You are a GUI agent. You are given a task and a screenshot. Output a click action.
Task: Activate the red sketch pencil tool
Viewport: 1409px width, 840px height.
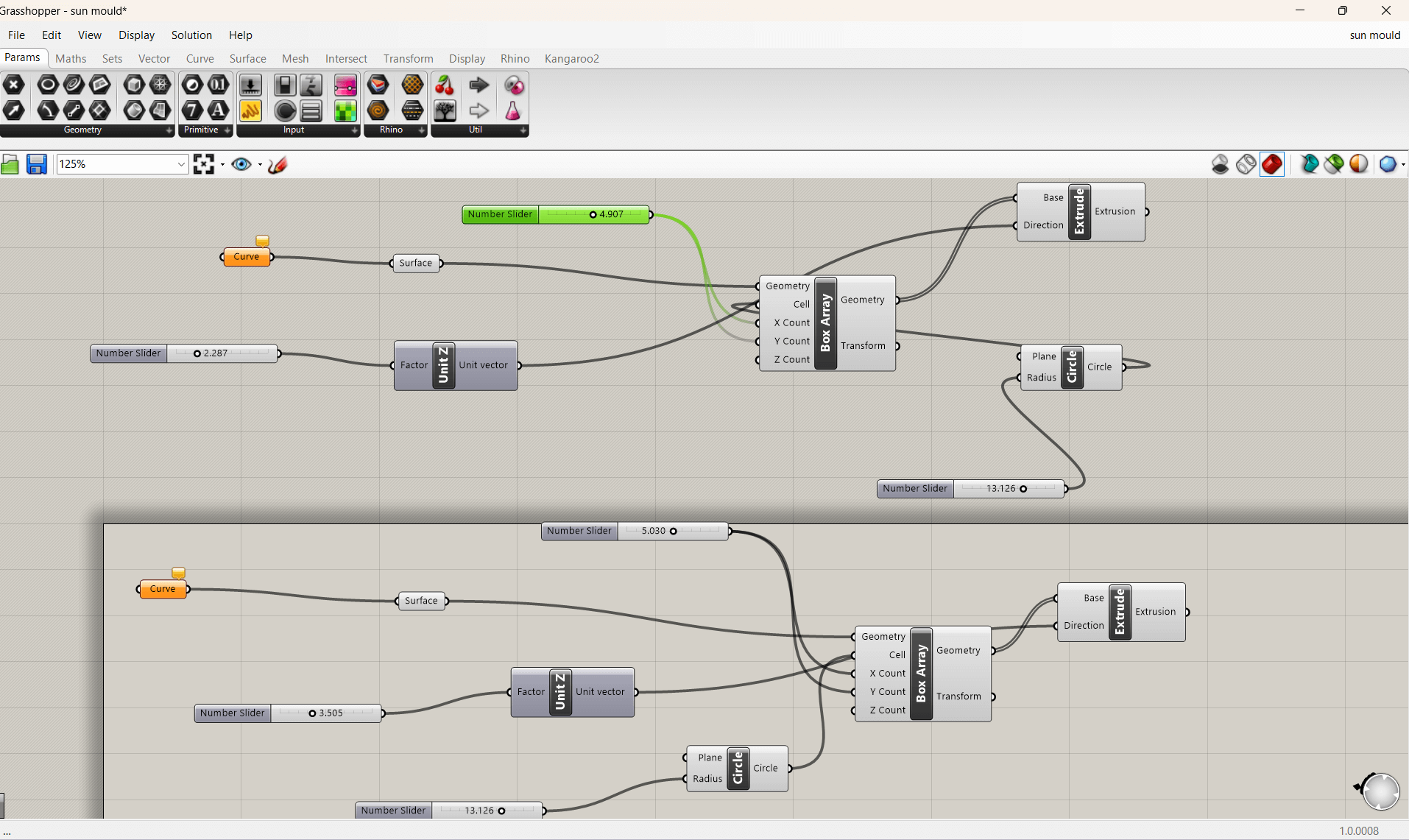(x=278, y=164)
